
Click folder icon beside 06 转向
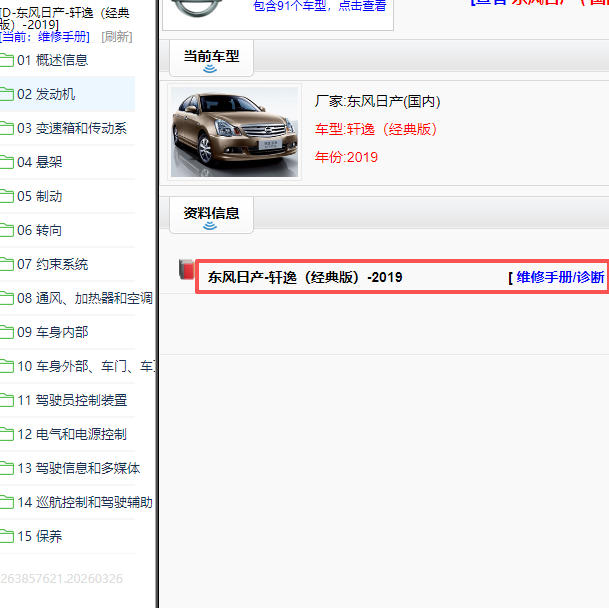(6, 230)
